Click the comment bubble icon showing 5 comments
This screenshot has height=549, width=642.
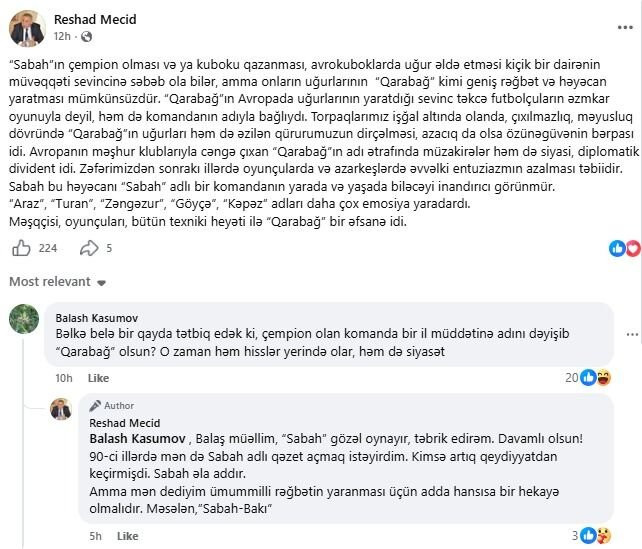(x=87, y=248)
